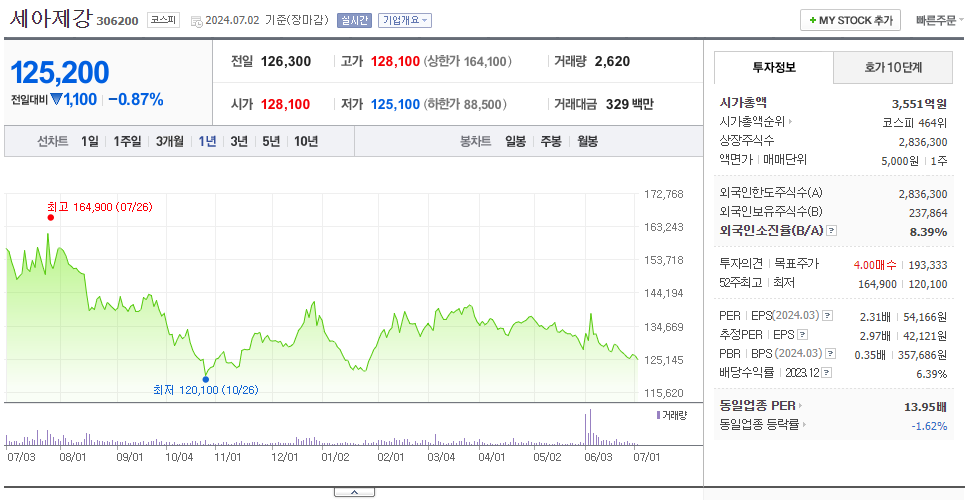Click the help icon next to 외국인소진율(B/A)

(832, 231)
